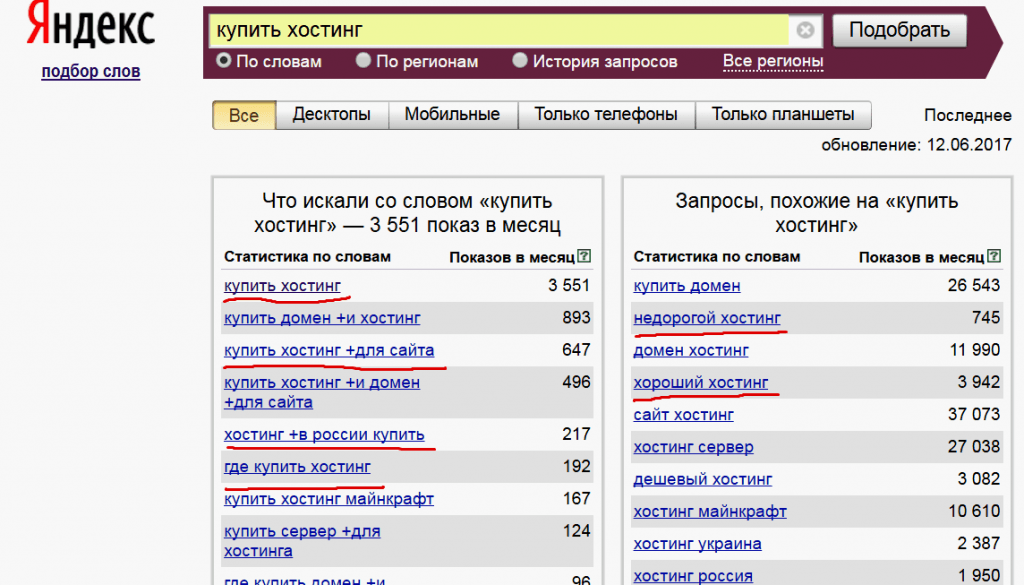Open the дешевый хостинг link
Viewport: 1024px width, 585px height.
pos(703,479)
